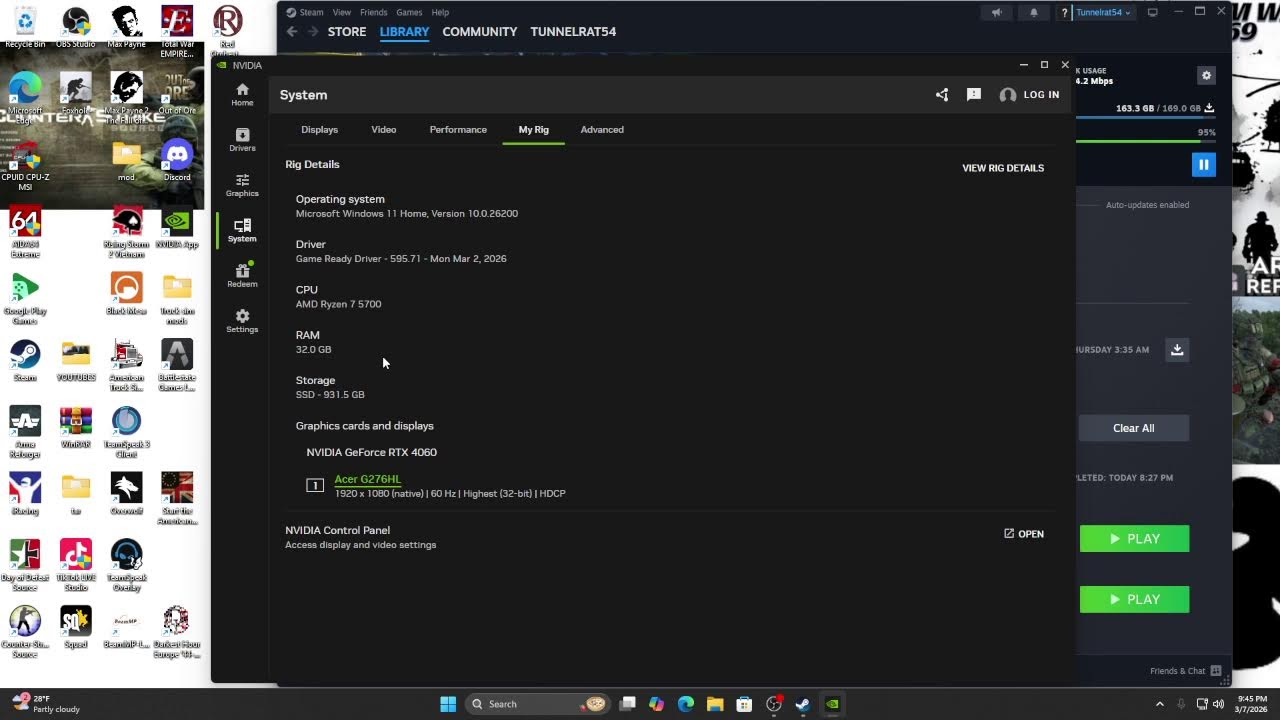Open the Help menu in Steam
The image size is (1280, 720).
pyautogui.click(x=441, y=12)
